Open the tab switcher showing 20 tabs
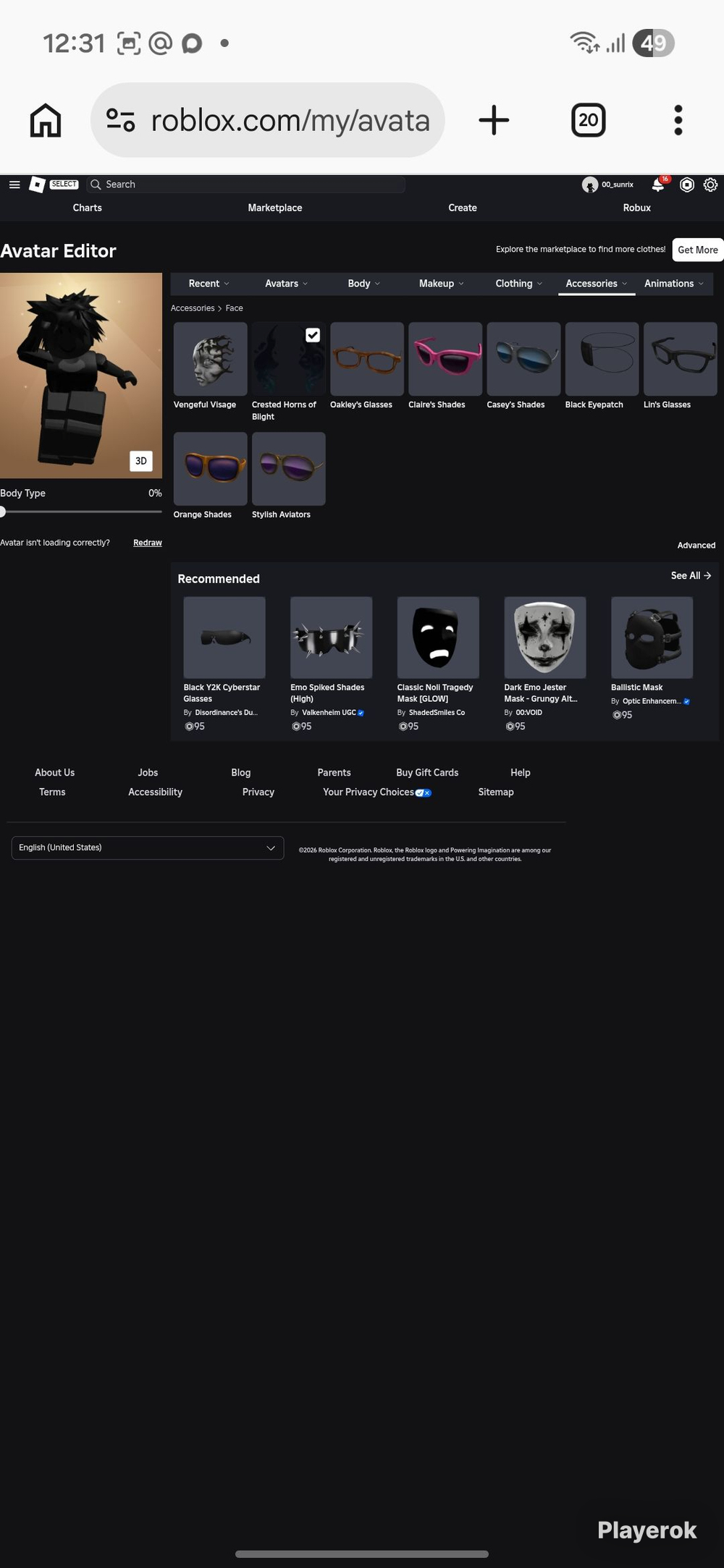The image size is (724, 1568). point(589,120)
